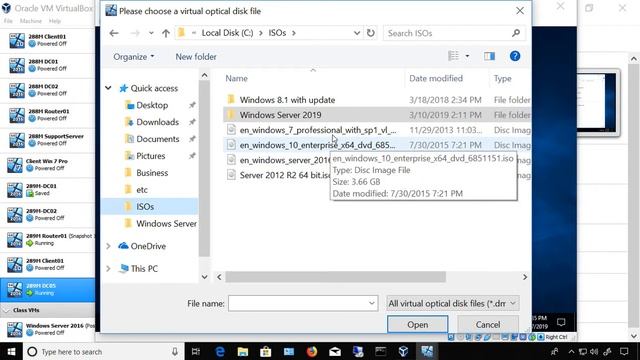Go up one folder level

point(165,33)
